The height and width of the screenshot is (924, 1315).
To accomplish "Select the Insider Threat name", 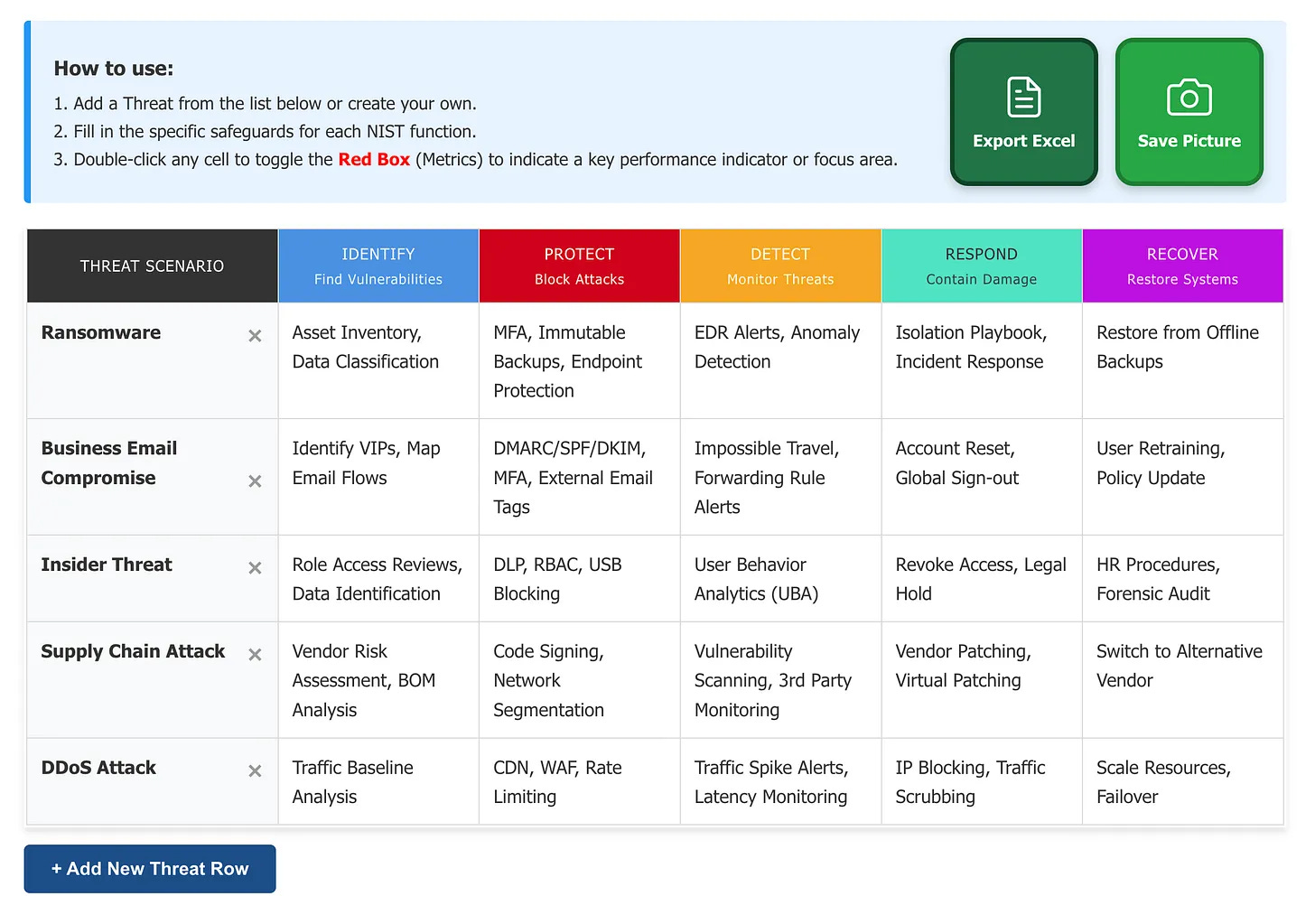I will (107, 565).
